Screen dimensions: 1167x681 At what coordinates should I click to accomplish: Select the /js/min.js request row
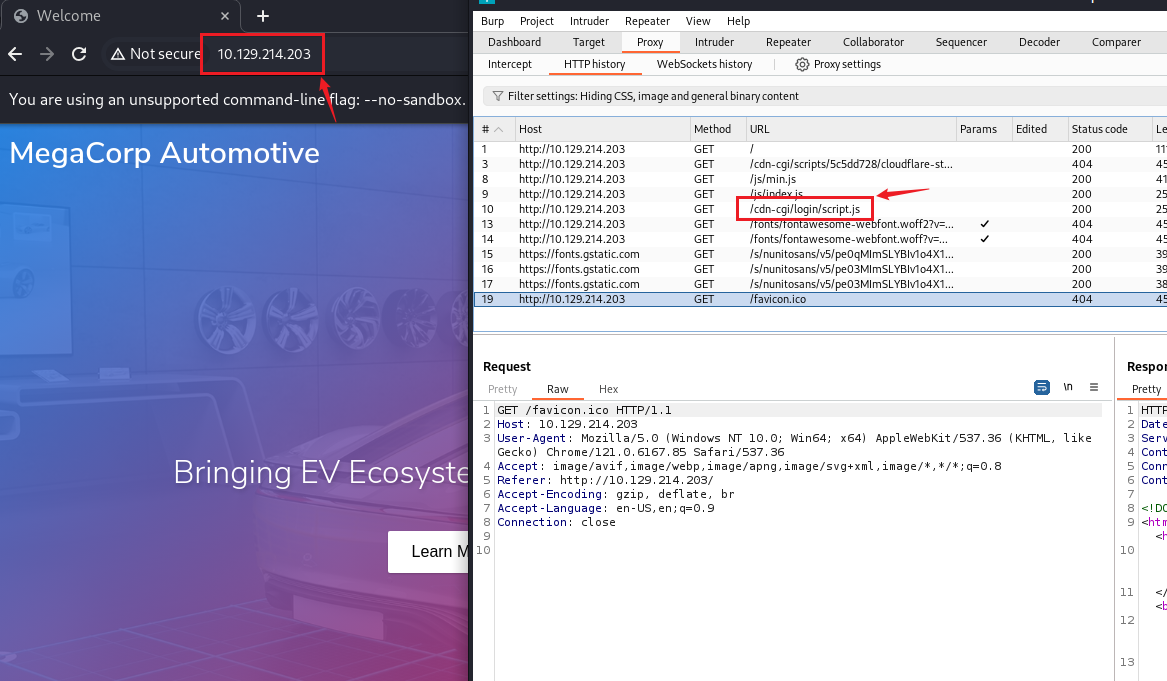pyautogui.click(x=820, y=179)
